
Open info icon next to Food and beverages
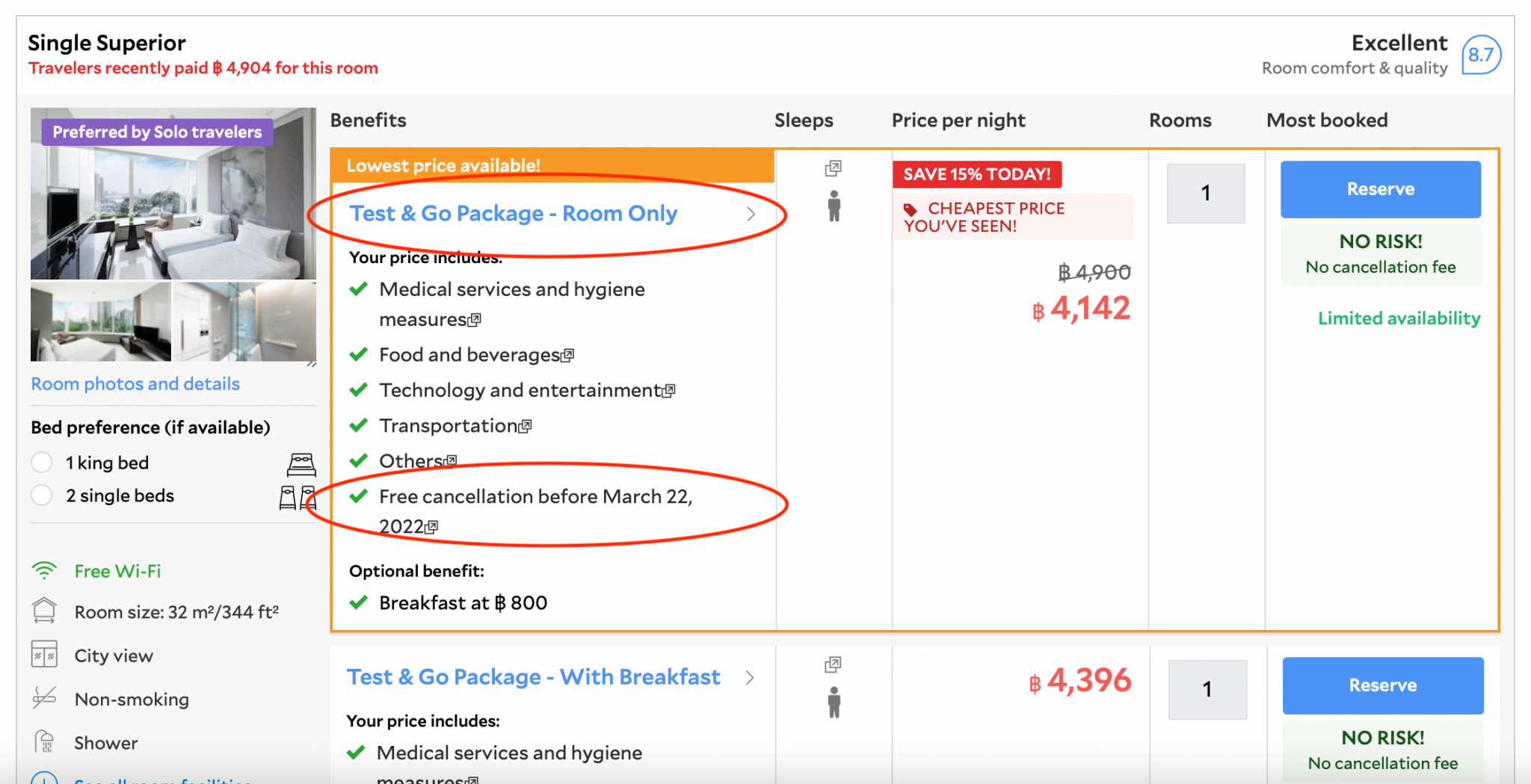(x=568, y=356)
